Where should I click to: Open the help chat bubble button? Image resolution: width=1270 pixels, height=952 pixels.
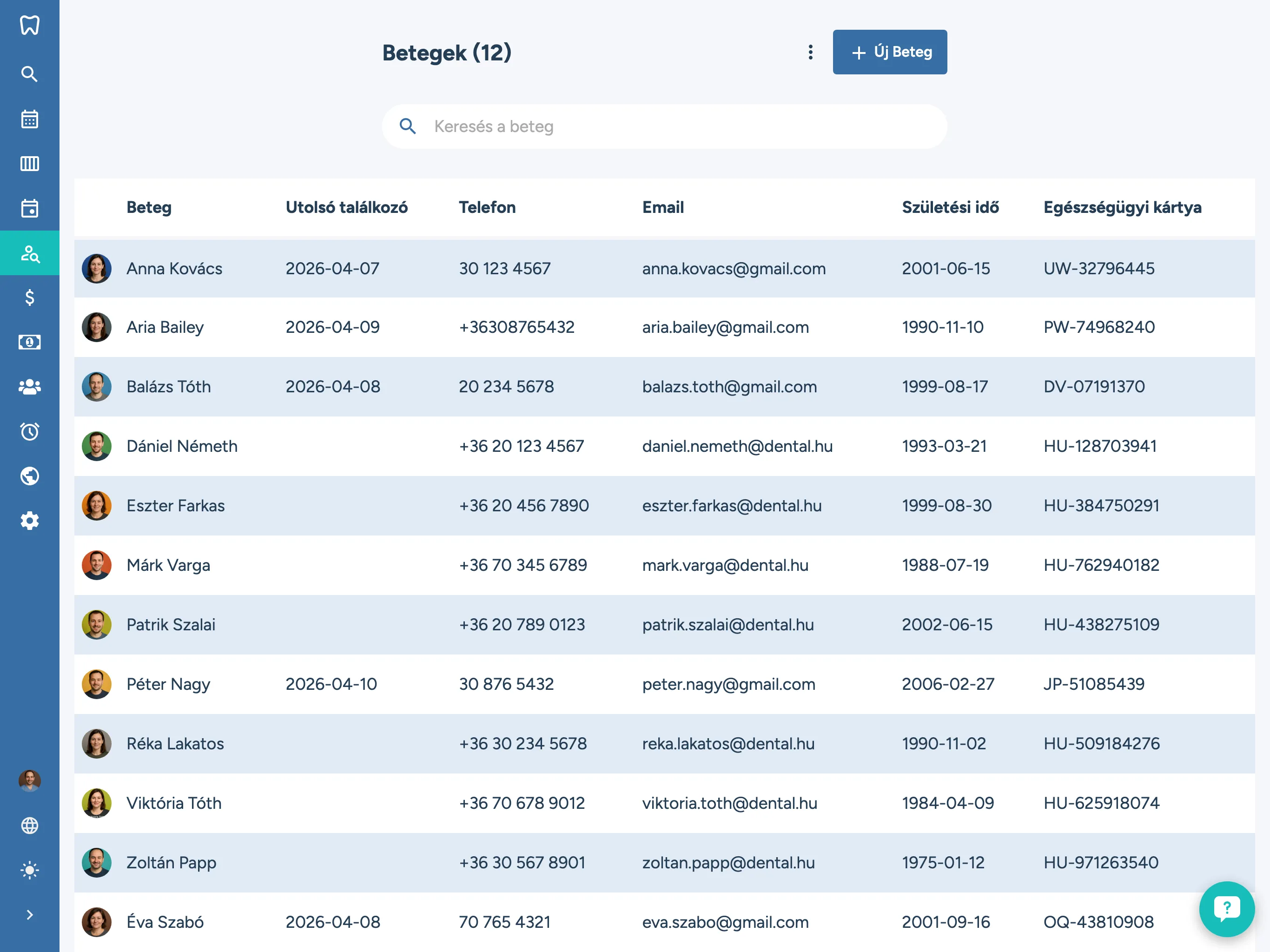coord(1226,908)
